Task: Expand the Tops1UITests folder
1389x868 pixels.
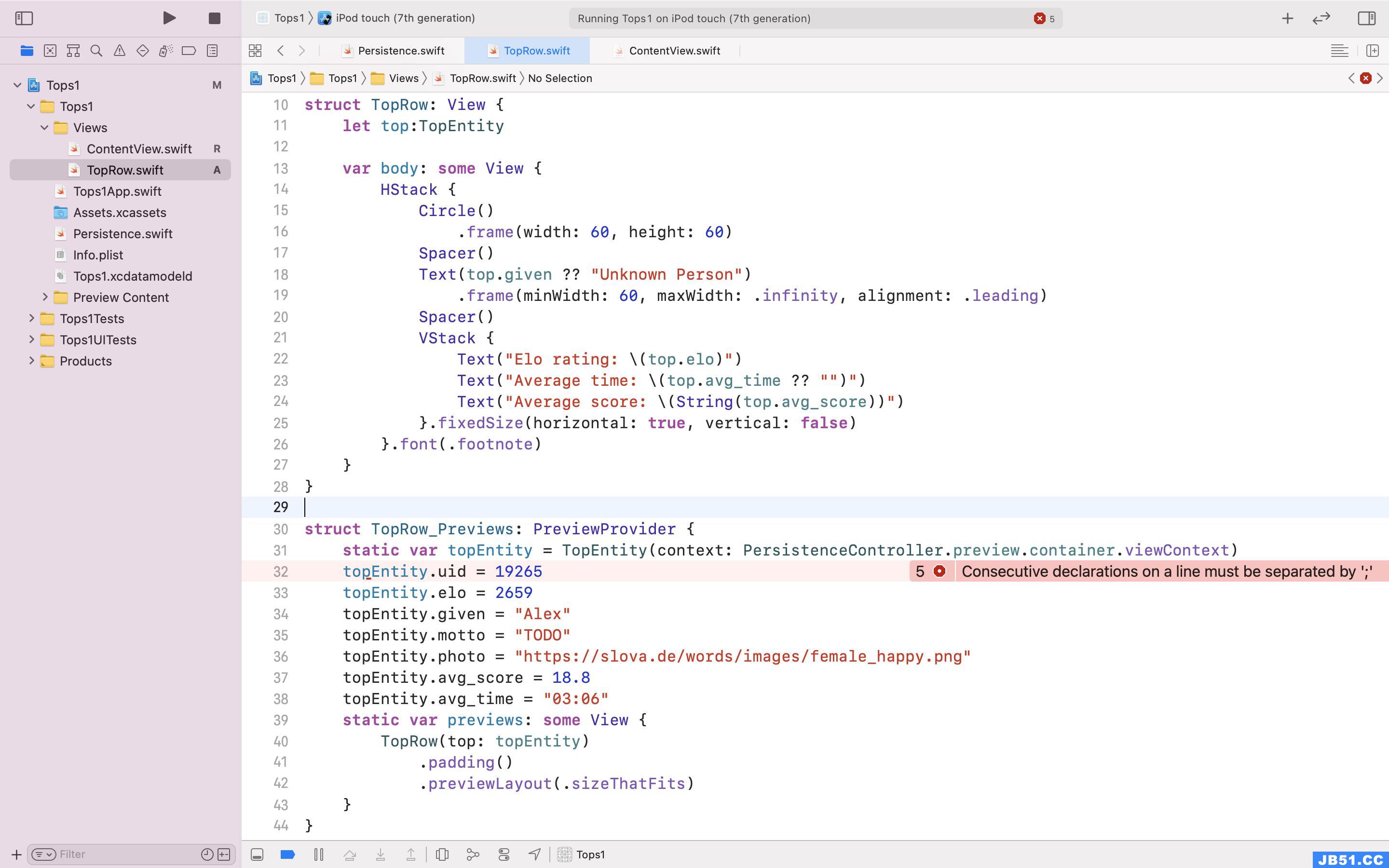Action: [x=31, y=339]
